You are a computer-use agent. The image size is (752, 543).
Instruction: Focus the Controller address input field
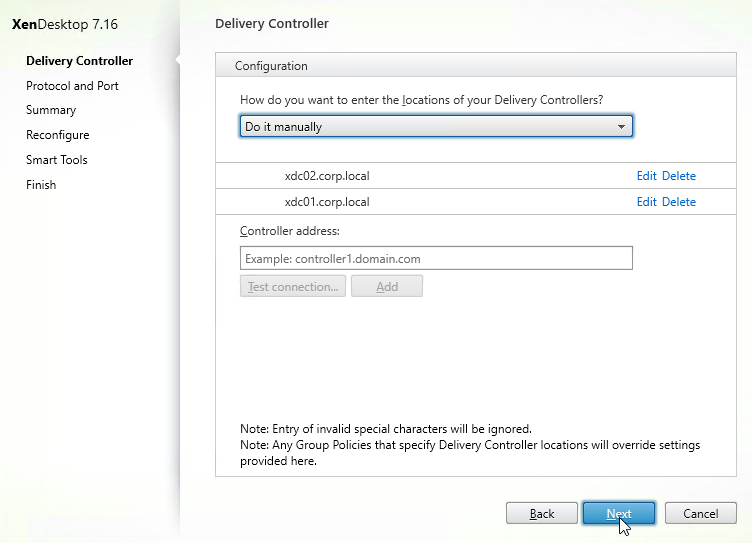click(436, 258)
